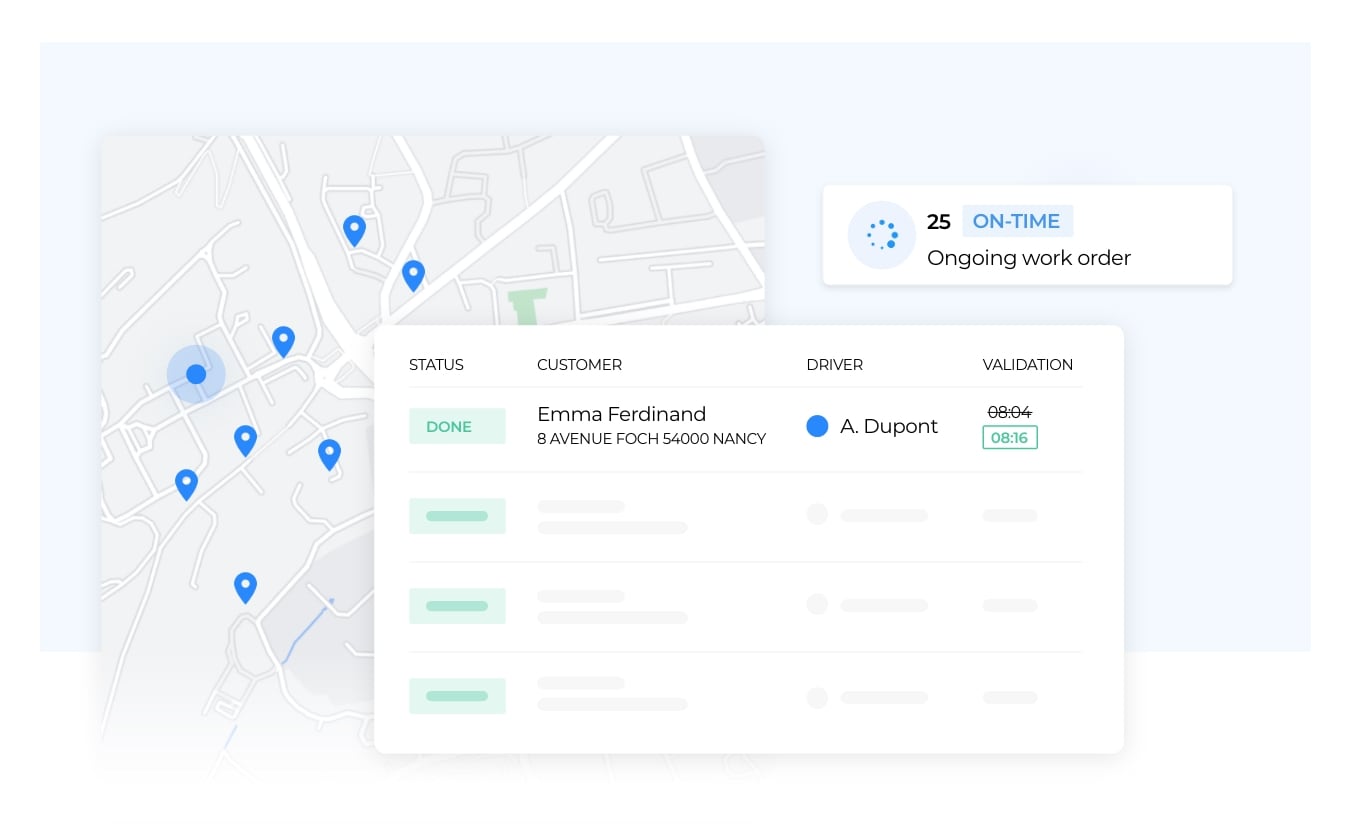Click the bottommost map pin
Screen dimensions: 1352x831
pos(245,587)
